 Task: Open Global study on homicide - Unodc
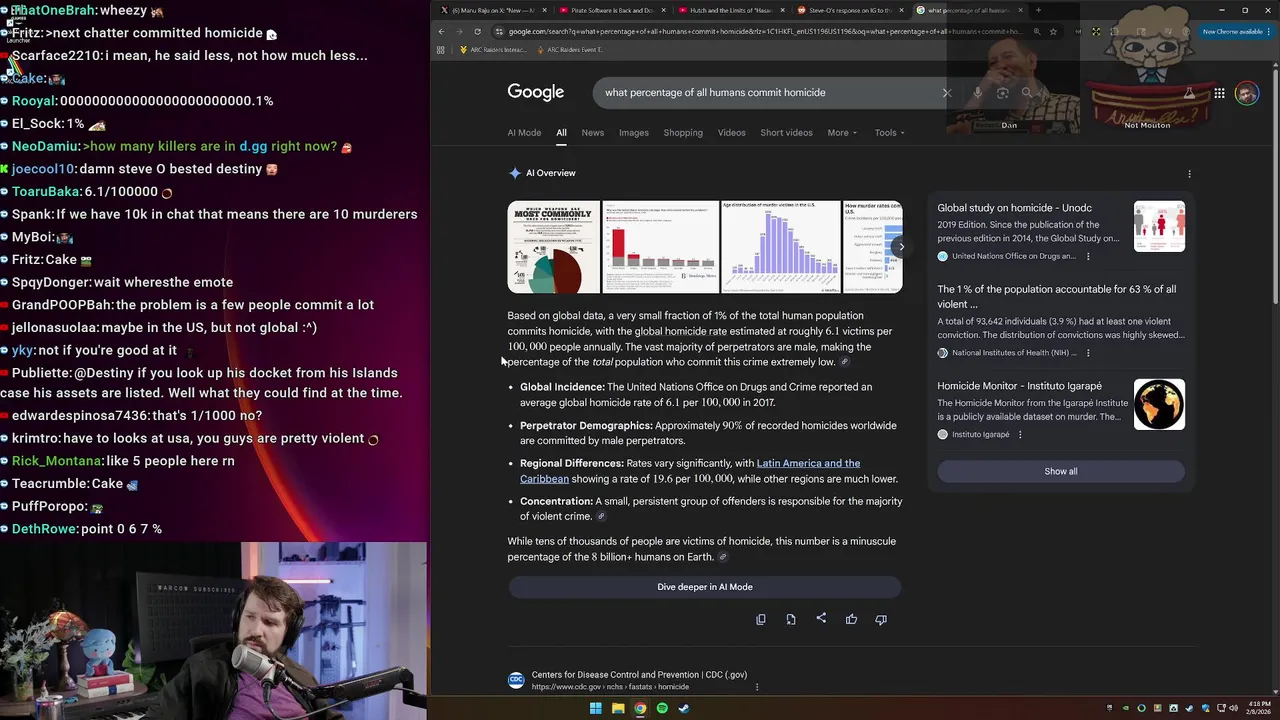(1014, 208)
